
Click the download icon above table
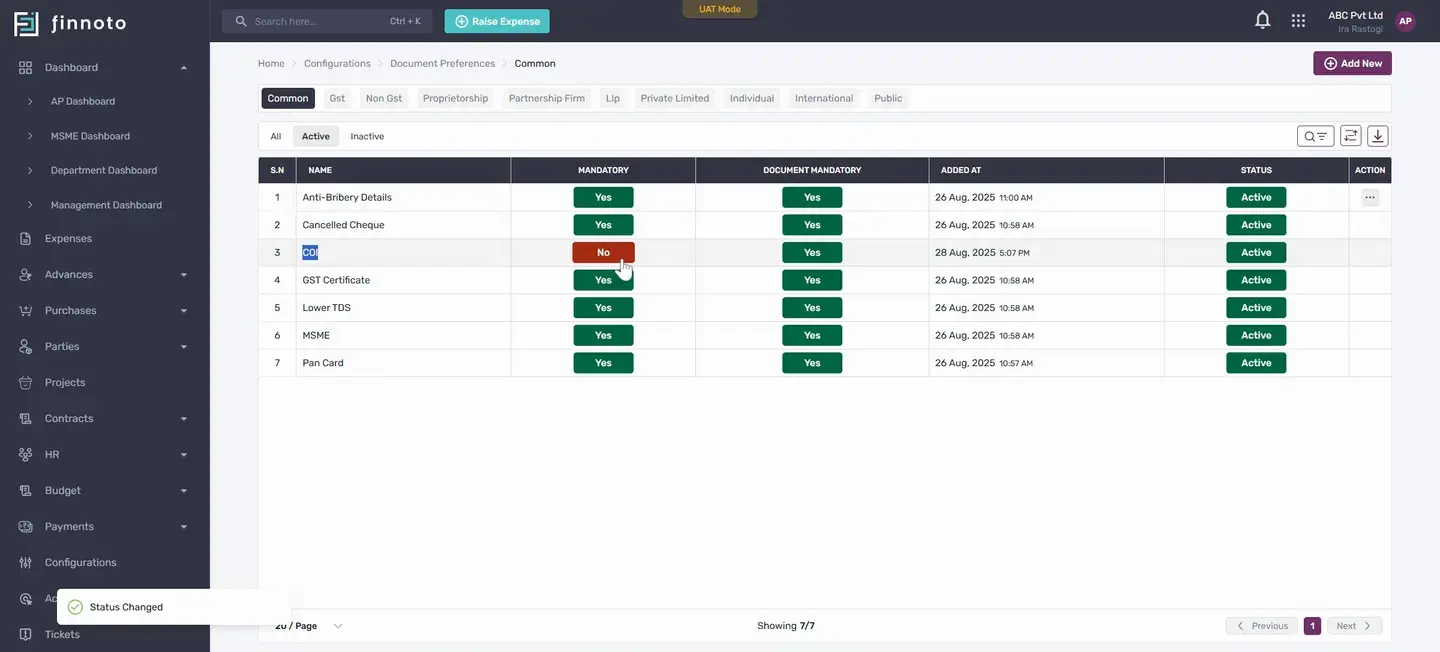1378,136
